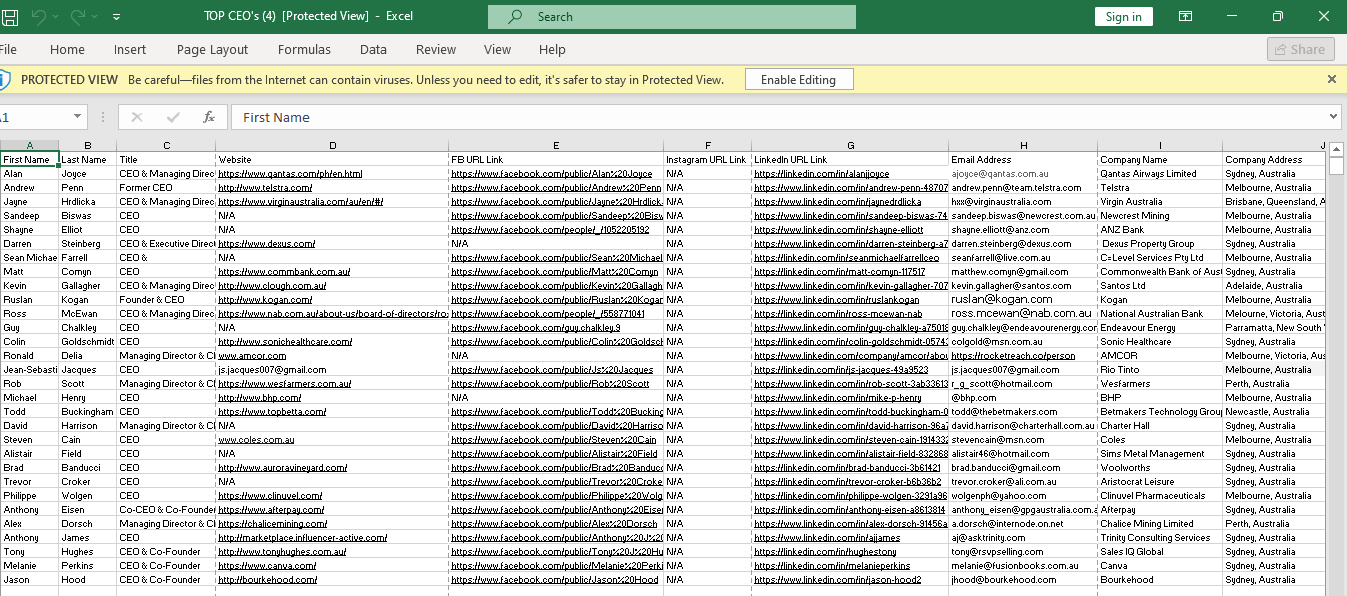The width and height of the screenshot is (1347, 596).
Task: Select the Qantas Airways Limited cell
Action: pyautogui.click(x=1160, y=174)
